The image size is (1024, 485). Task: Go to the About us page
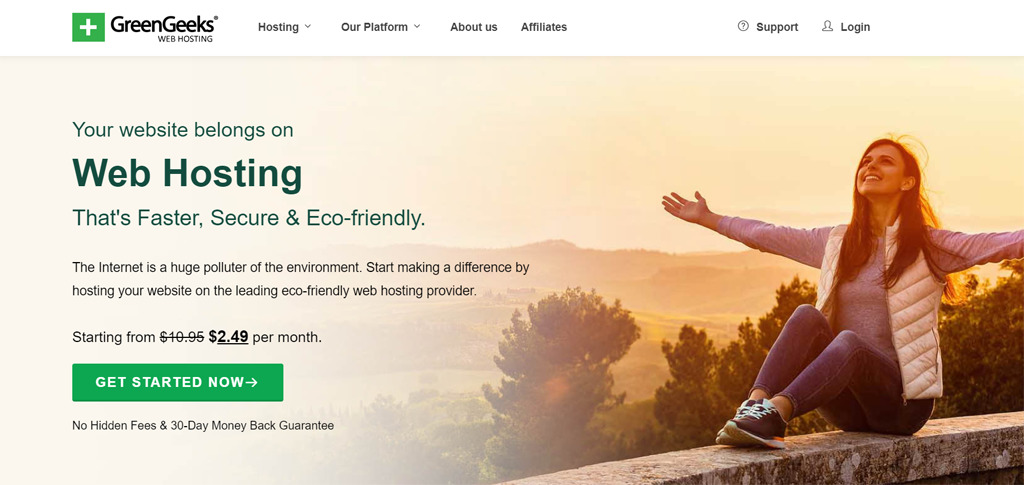[x=473, y=27]
